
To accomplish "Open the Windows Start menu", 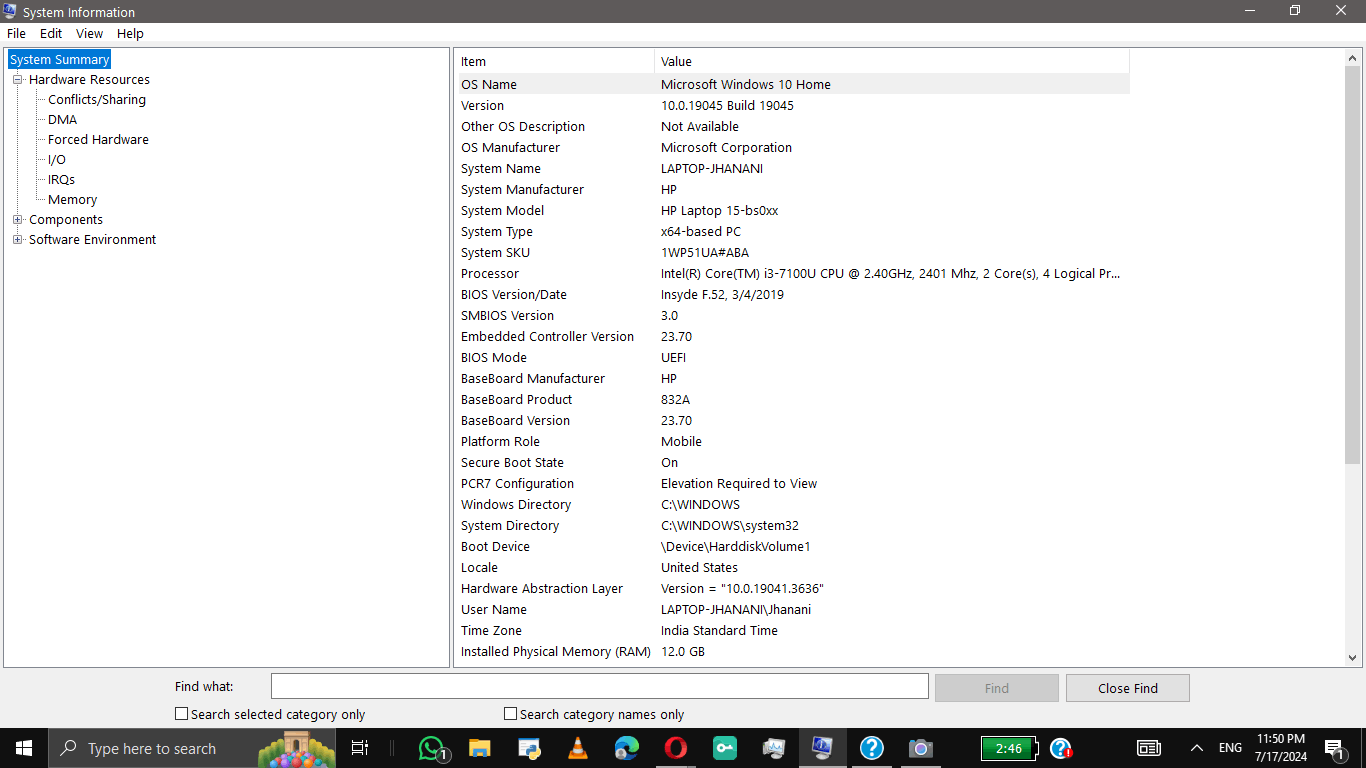I will click(24, 748).
